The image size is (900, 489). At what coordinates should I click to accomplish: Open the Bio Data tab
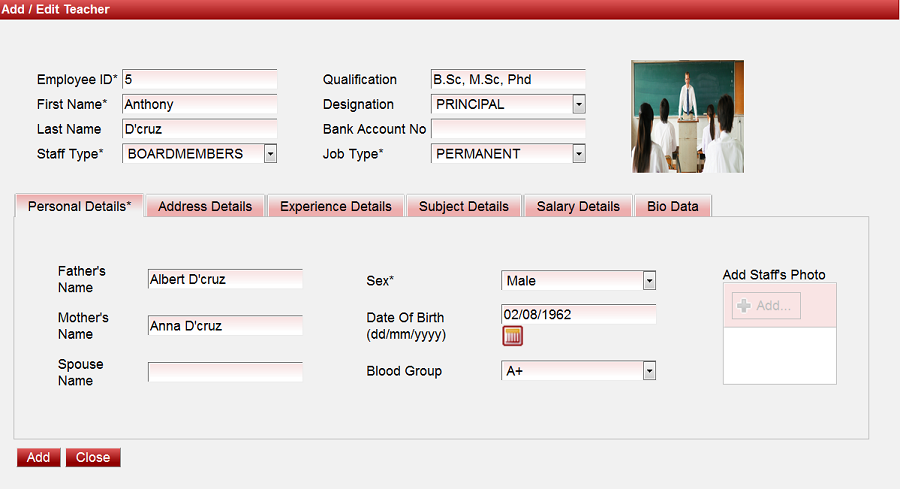[x=673, y=206]
